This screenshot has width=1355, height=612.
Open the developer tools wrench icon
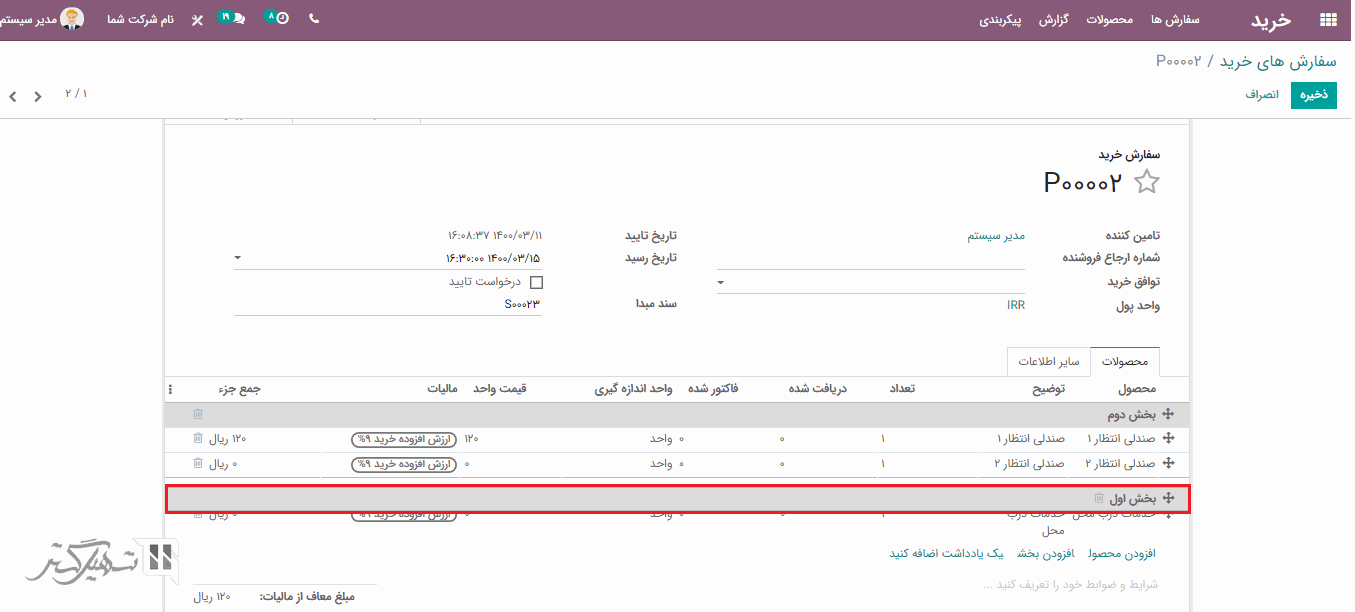click(x=197, y=19)
